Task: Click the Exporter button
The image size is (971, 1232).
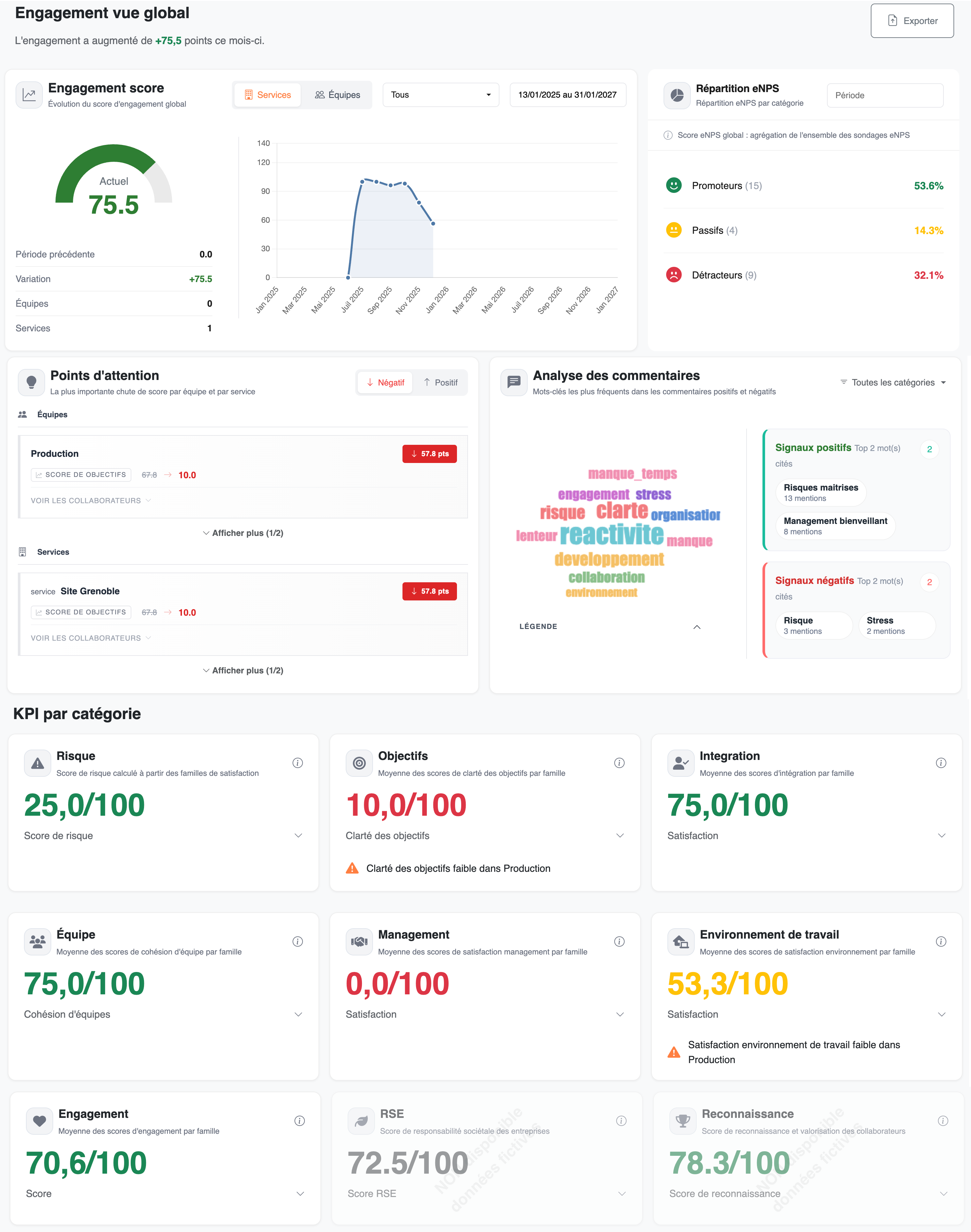Action: pyautogui.click(x=912, y=21)
